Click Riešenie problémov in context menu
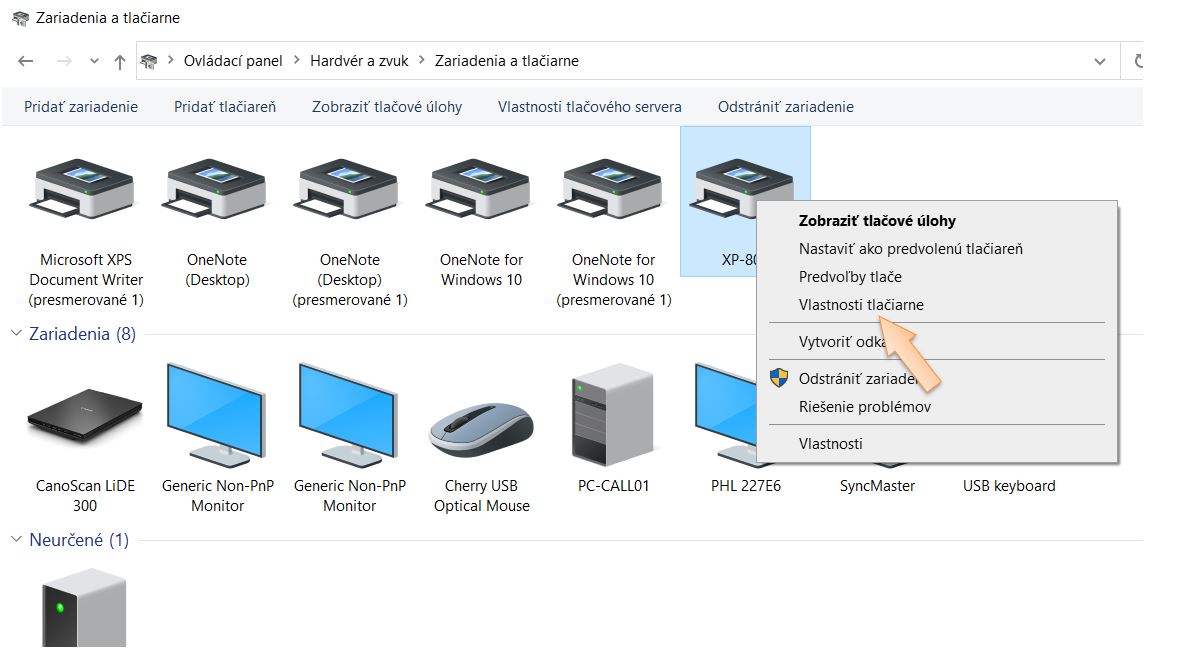 [x=864, y=407]
